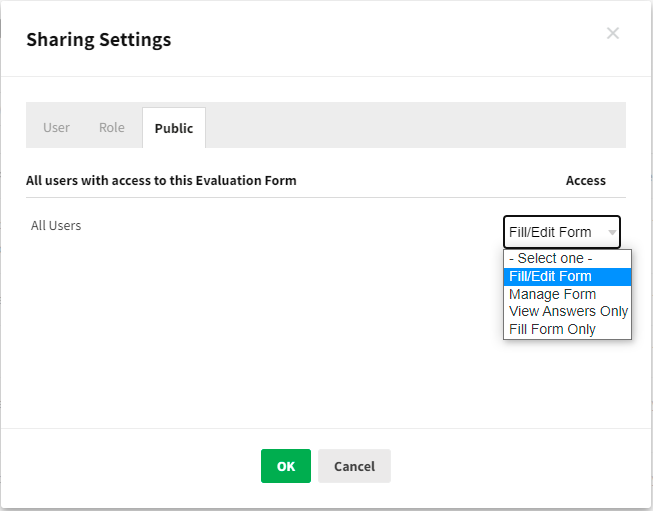Screen dimensions: 653x511
Task: Select the Public tab
Action: (174, 129)
